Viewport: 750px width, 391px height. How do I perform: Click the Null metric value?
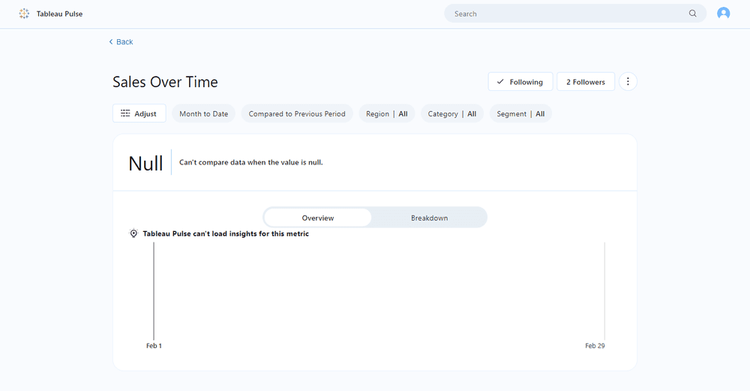(x=146, y=163)
